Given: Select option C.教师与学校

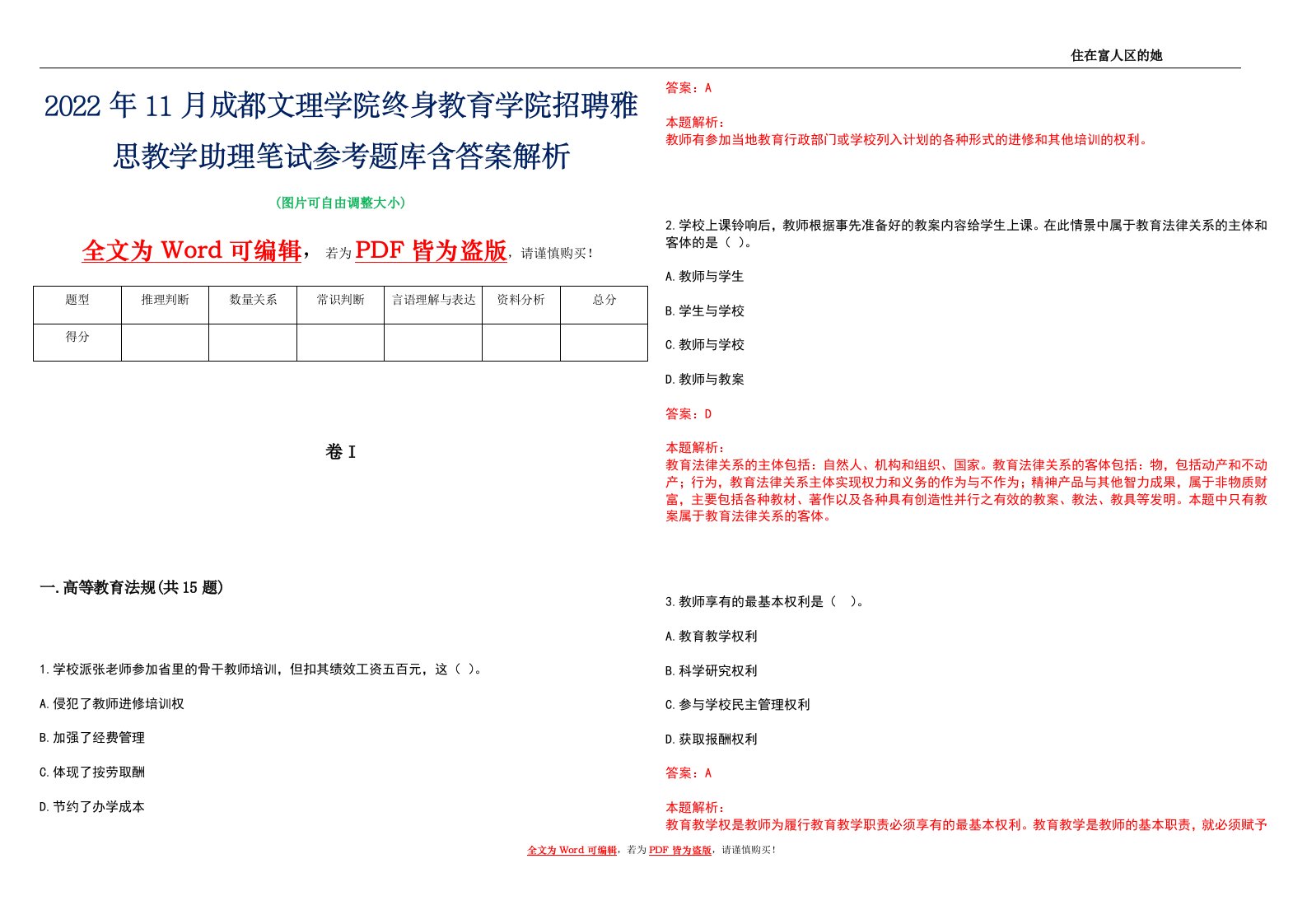Looking at the screenshot, I should (705, 344).
